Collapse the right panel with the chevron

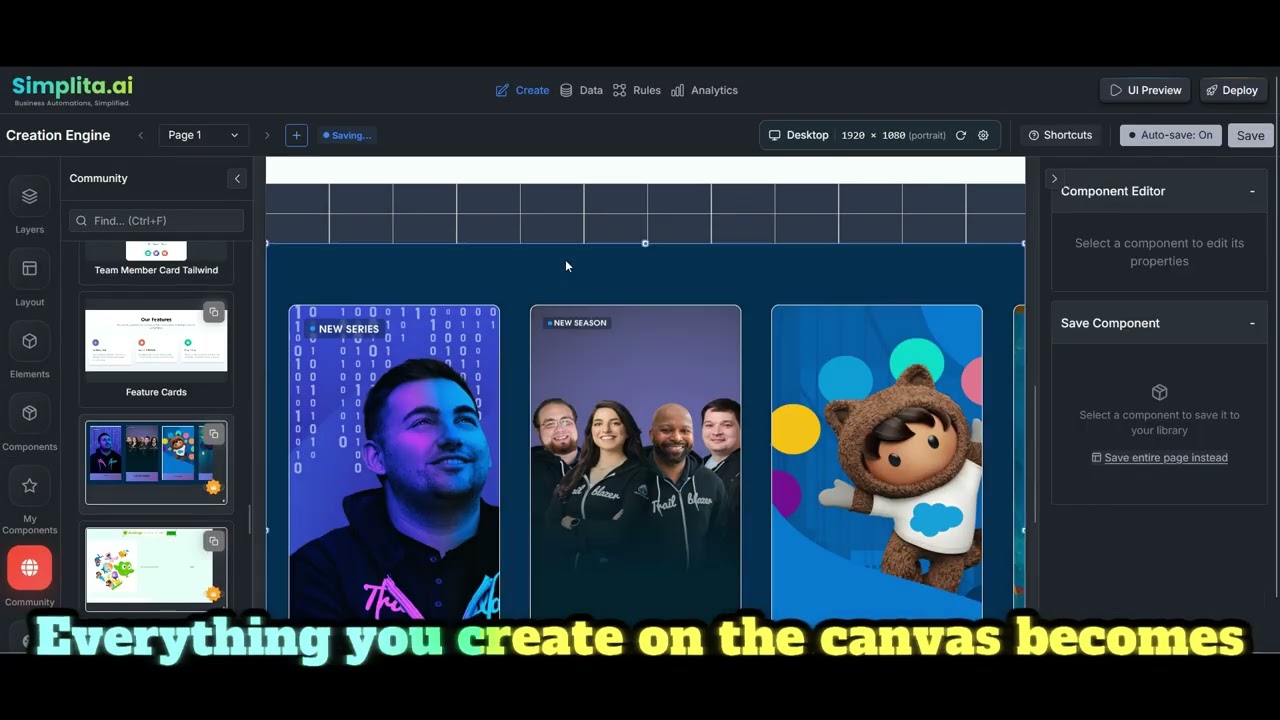(1054, 179)
